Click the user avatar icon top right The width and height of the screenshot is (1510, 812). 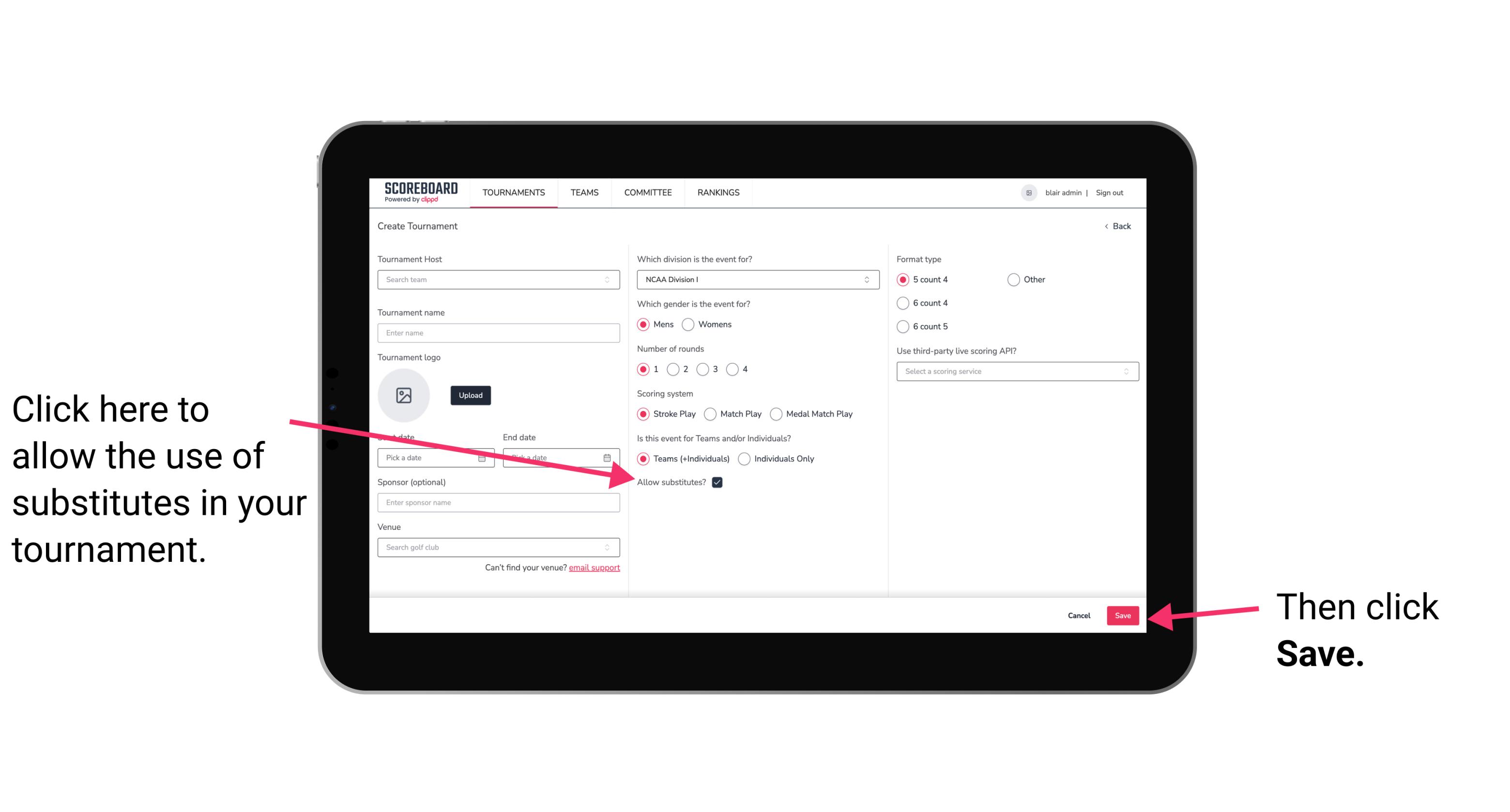point(1029,192)
